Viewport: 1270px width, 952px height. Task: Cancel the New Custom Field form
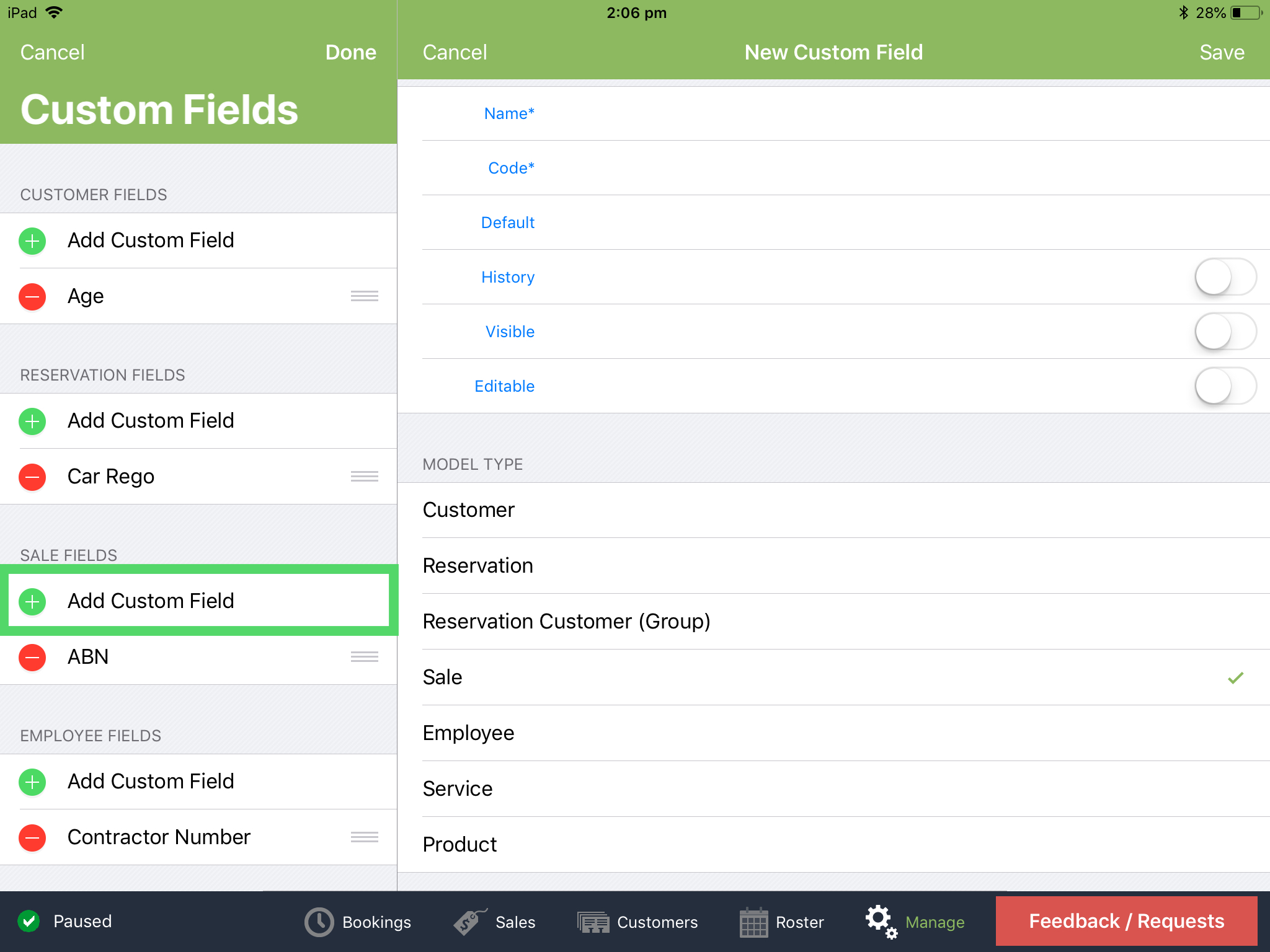coord(455,52)
